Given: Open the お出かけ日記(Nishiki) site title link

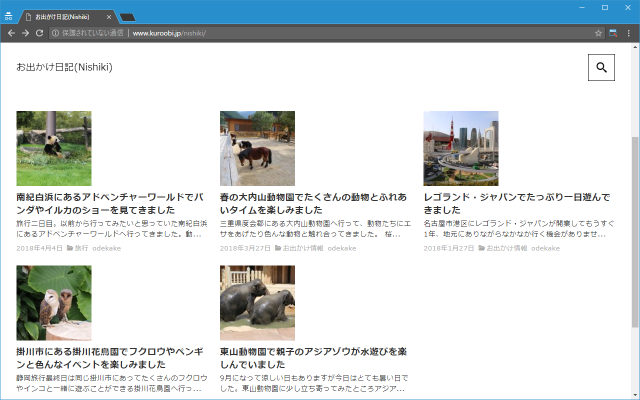Looking at the screenshot, I should point(64,67).
